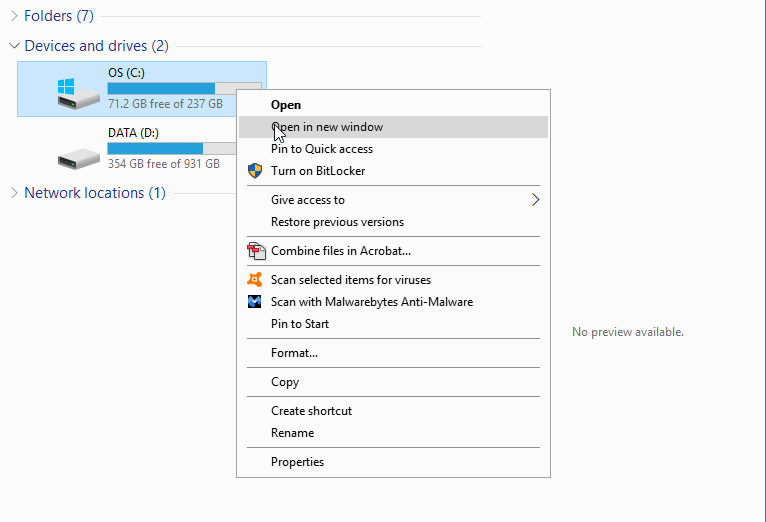Click Format... in the context menu
This screenshot has width=766, height=522.
(294, 353)
